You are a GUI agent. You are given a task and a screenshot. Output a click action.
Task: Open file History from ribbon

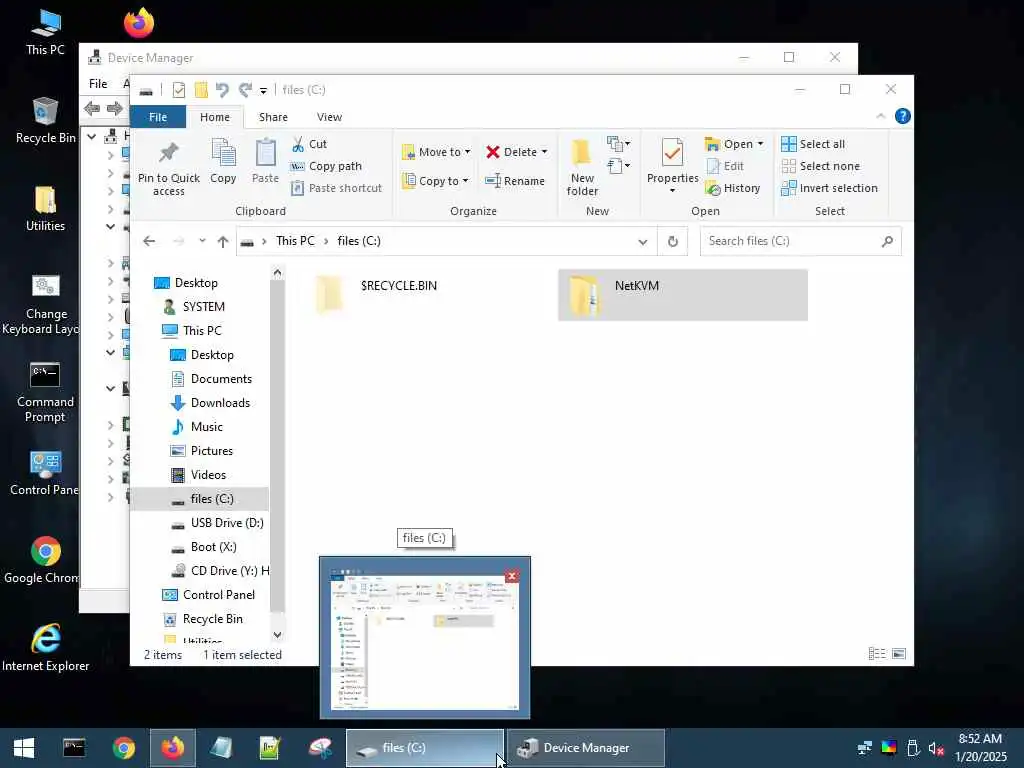coord(733,188)
